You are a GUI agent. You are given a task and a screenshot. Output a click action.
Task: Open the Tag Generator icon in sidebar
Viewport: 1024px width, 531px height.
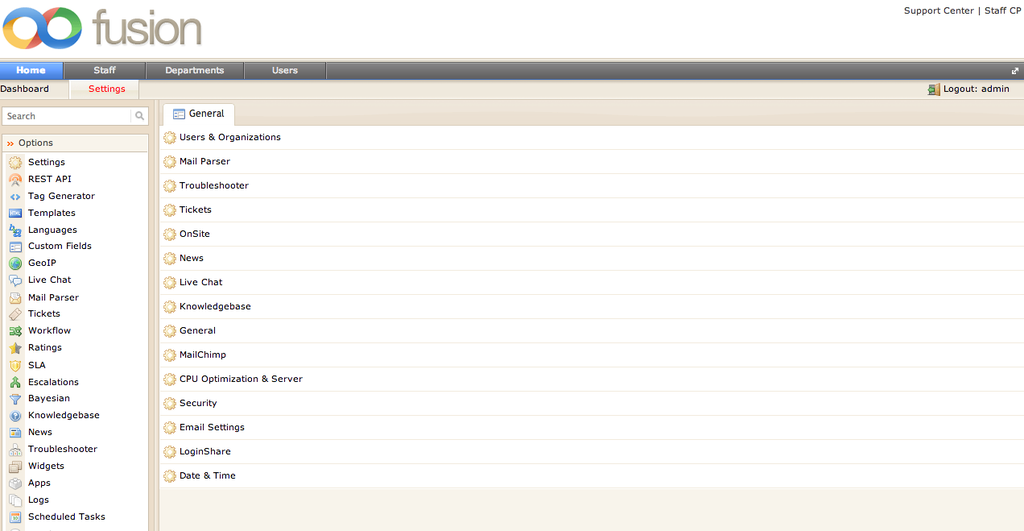click(x=15, y=196)
